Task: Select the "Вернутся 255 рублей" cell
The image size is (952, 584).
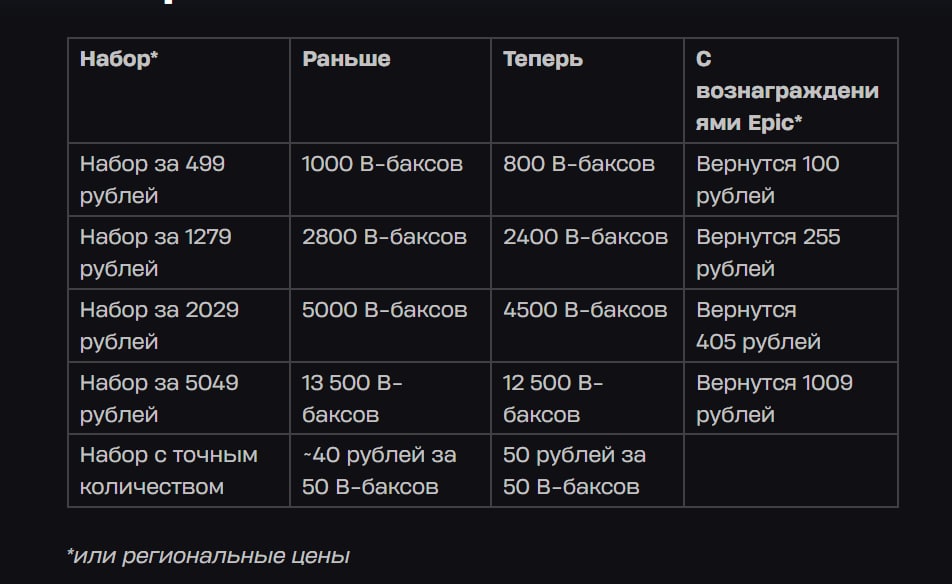Action: (768, 253)
